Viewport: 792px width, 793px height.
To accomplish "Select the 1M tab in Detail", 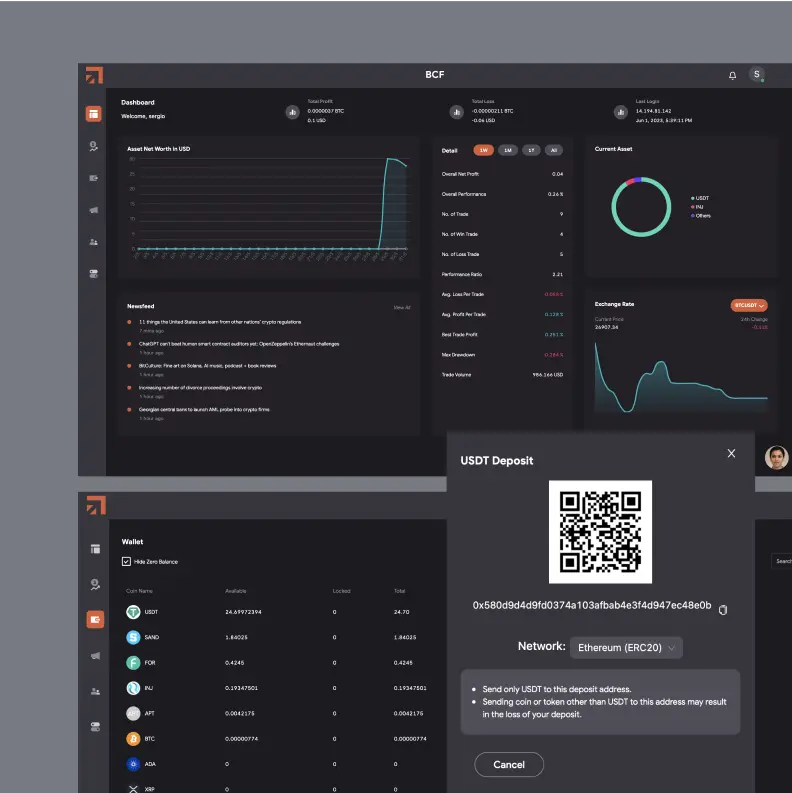I will coord(508,150).
